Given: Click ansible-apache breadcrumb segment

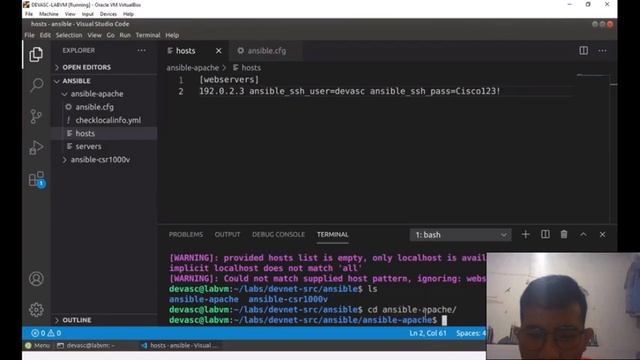Looking at the screenshot, I should point(192,68).
